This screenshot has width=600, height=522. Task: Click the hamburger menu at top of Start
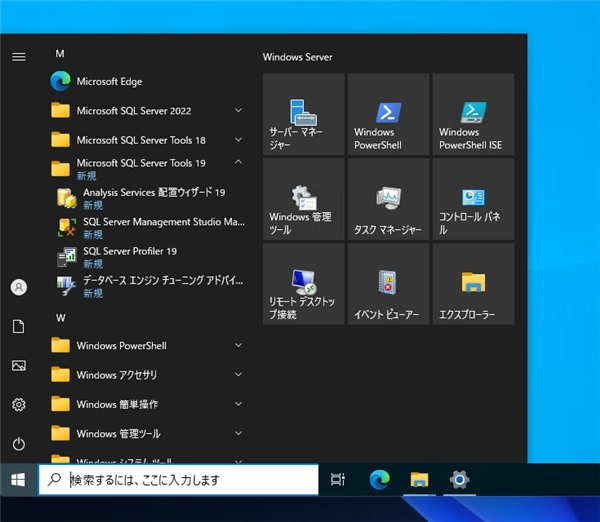pyautogui.click(x=19, y=57)
